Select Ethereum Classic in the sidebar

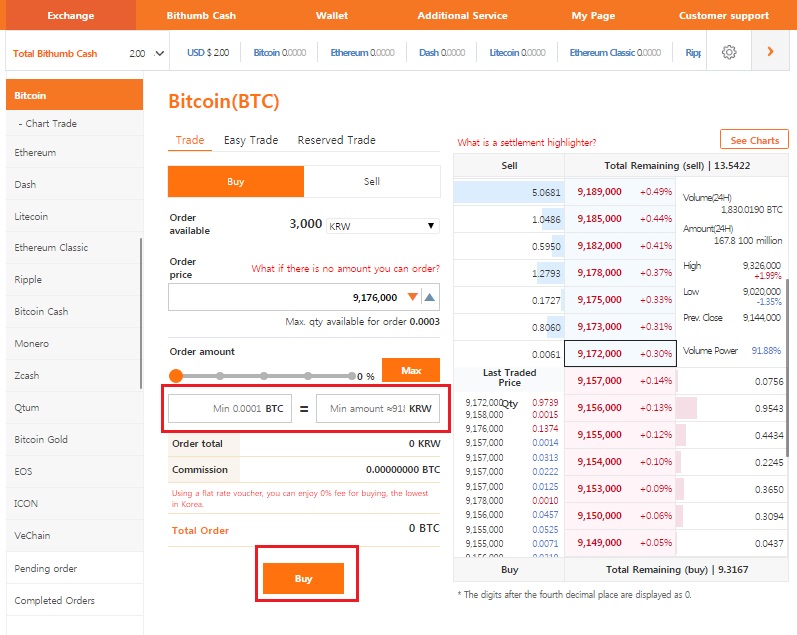(74, 248)
